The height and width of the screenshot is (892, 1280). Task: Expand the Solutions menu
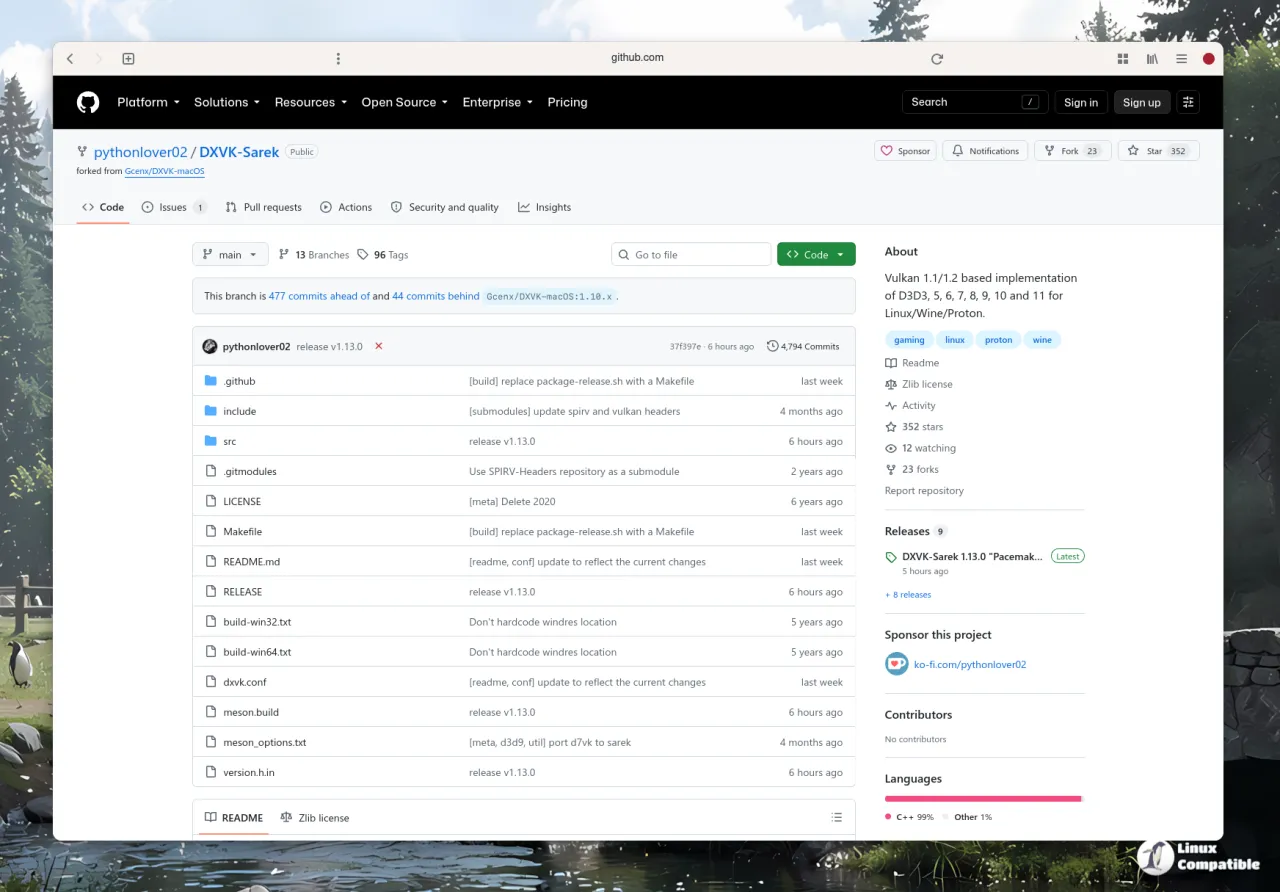[x=227, y=102]
